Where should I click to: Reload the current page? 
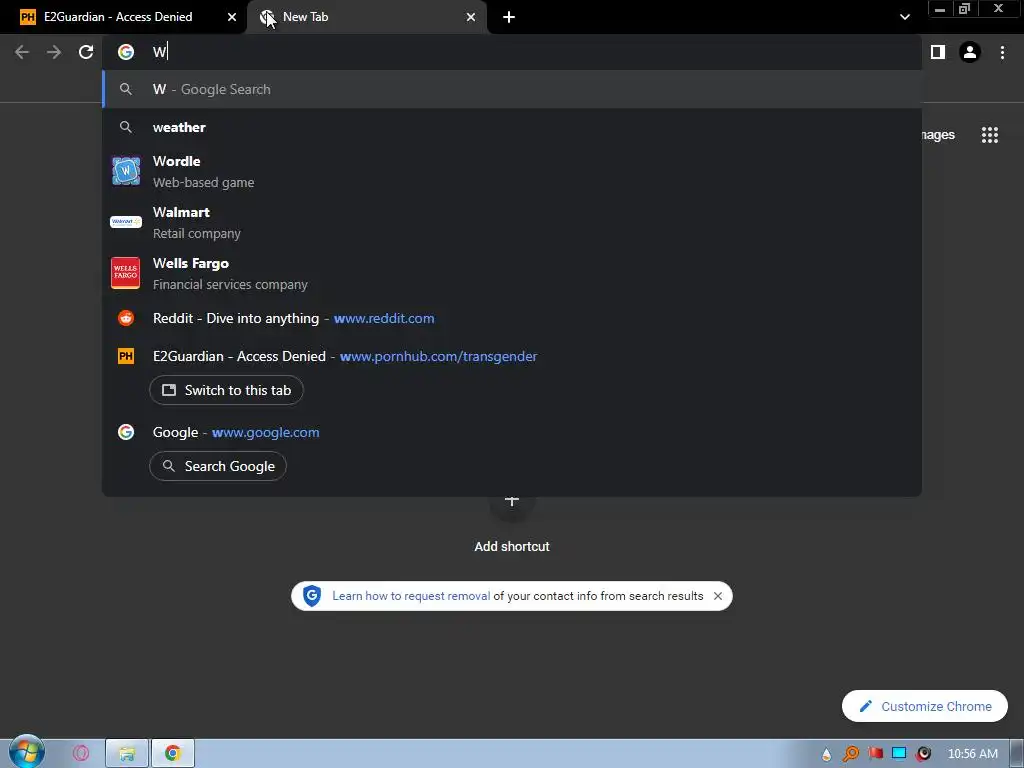(86, 52)
